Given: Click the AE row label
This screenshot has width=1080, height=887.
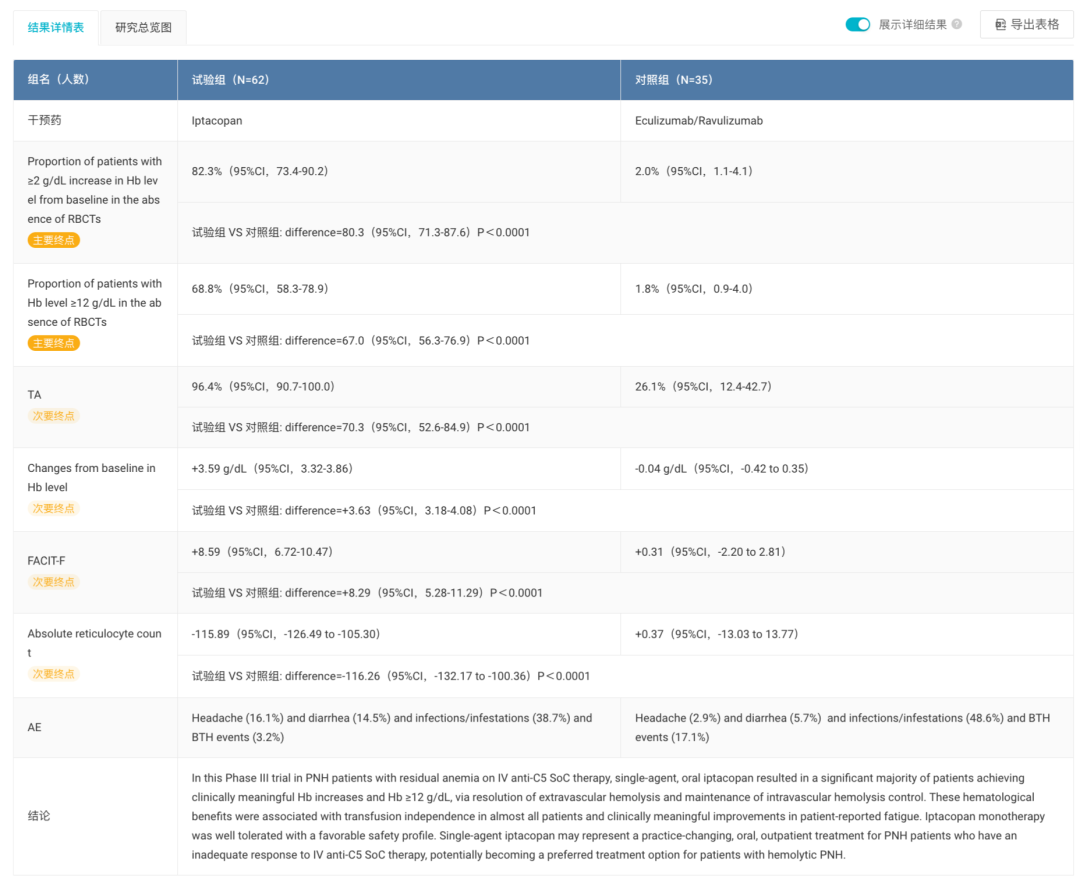Looking at the screenshot, I should coord(34,727).
